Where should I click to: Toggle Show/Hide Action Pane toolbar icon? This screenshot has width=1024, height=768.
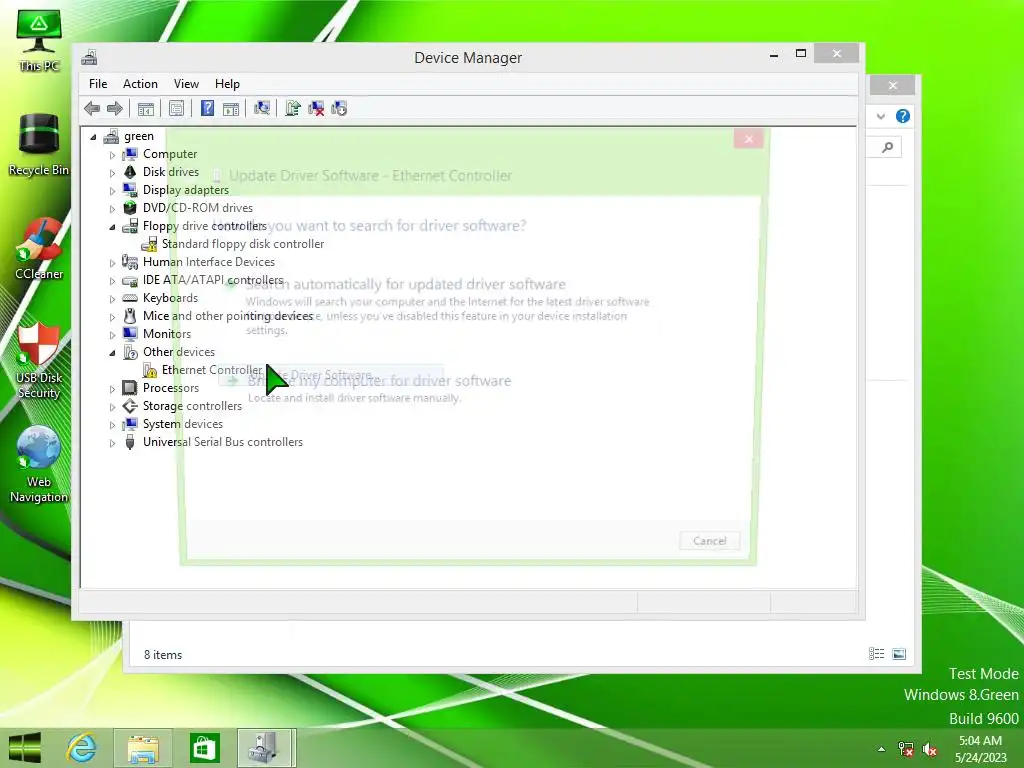(x=231, y=108)
